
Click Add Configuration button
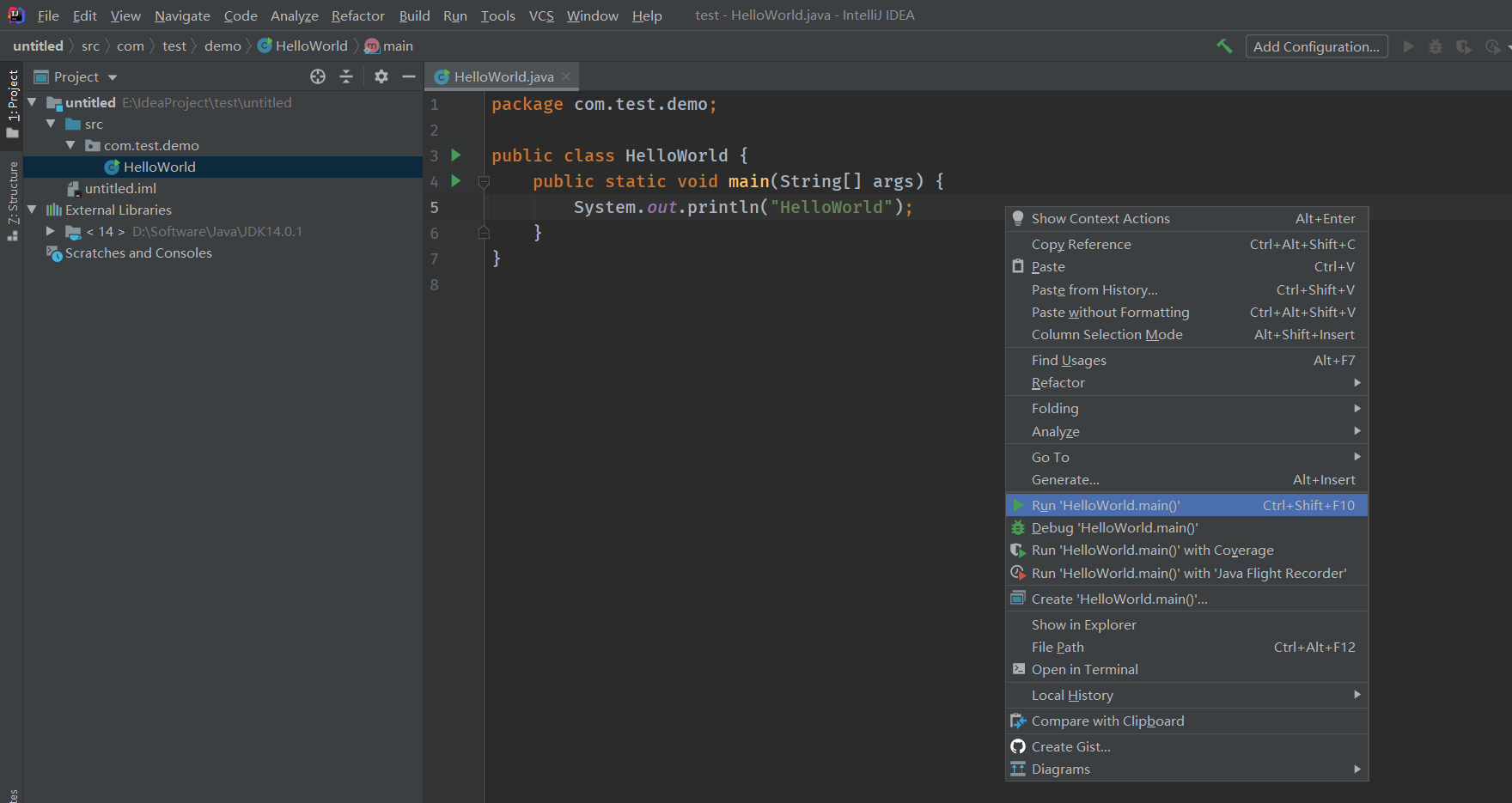1316,46
